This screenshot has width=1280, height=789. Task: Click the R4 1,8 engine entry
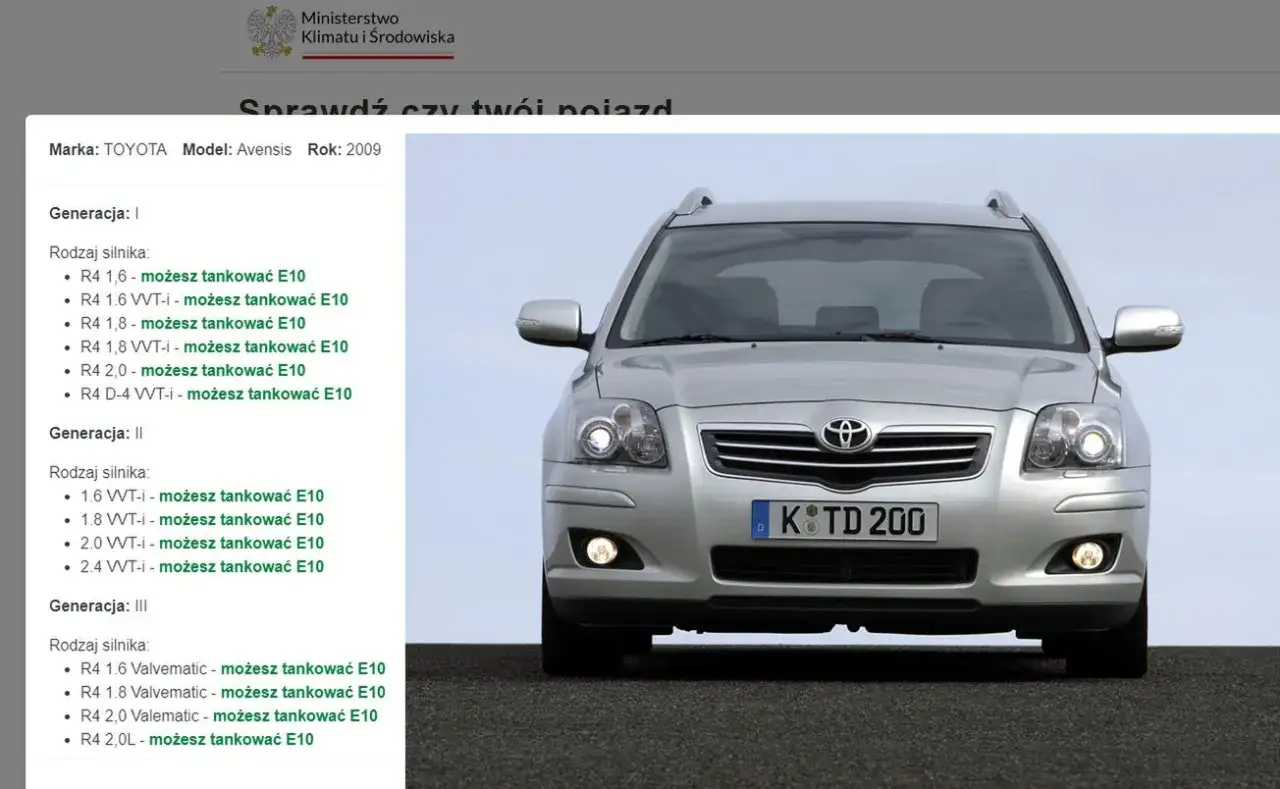103,323
